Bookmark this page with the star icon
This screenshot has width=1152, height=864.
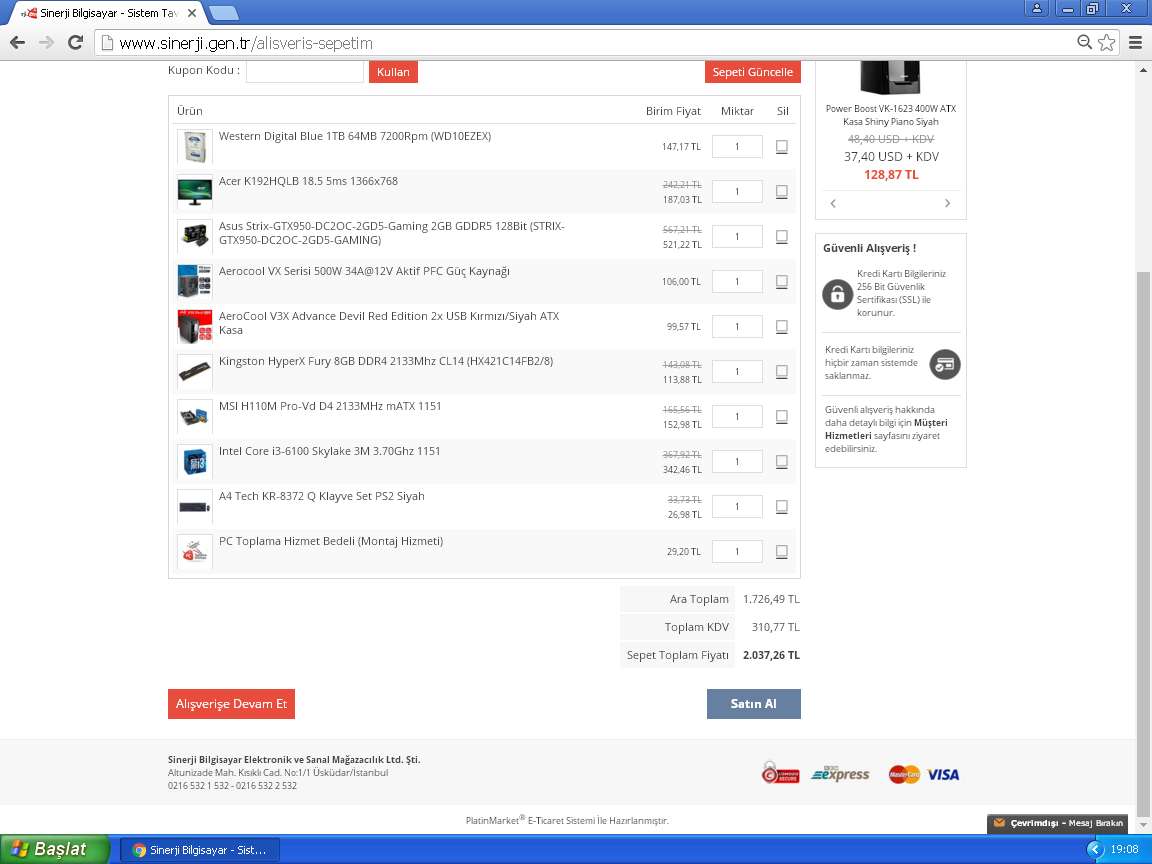pyautogui.click(x=1106, y=43)
